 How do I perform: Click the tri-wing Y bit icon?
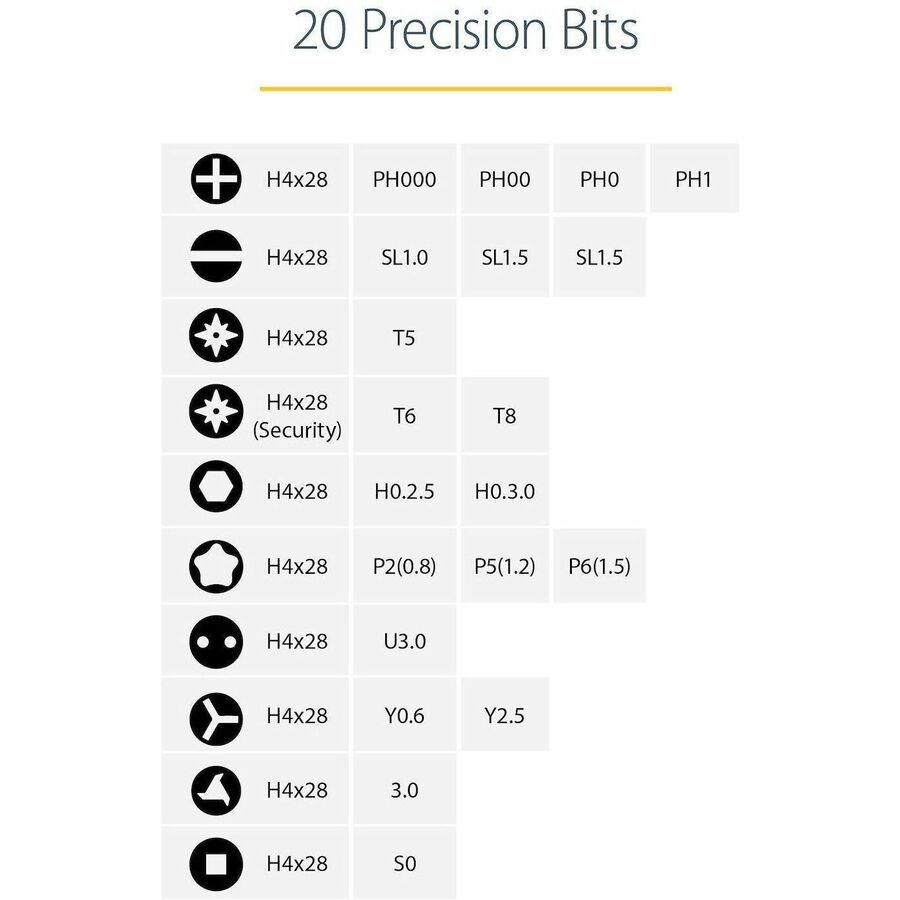(216, 716)
